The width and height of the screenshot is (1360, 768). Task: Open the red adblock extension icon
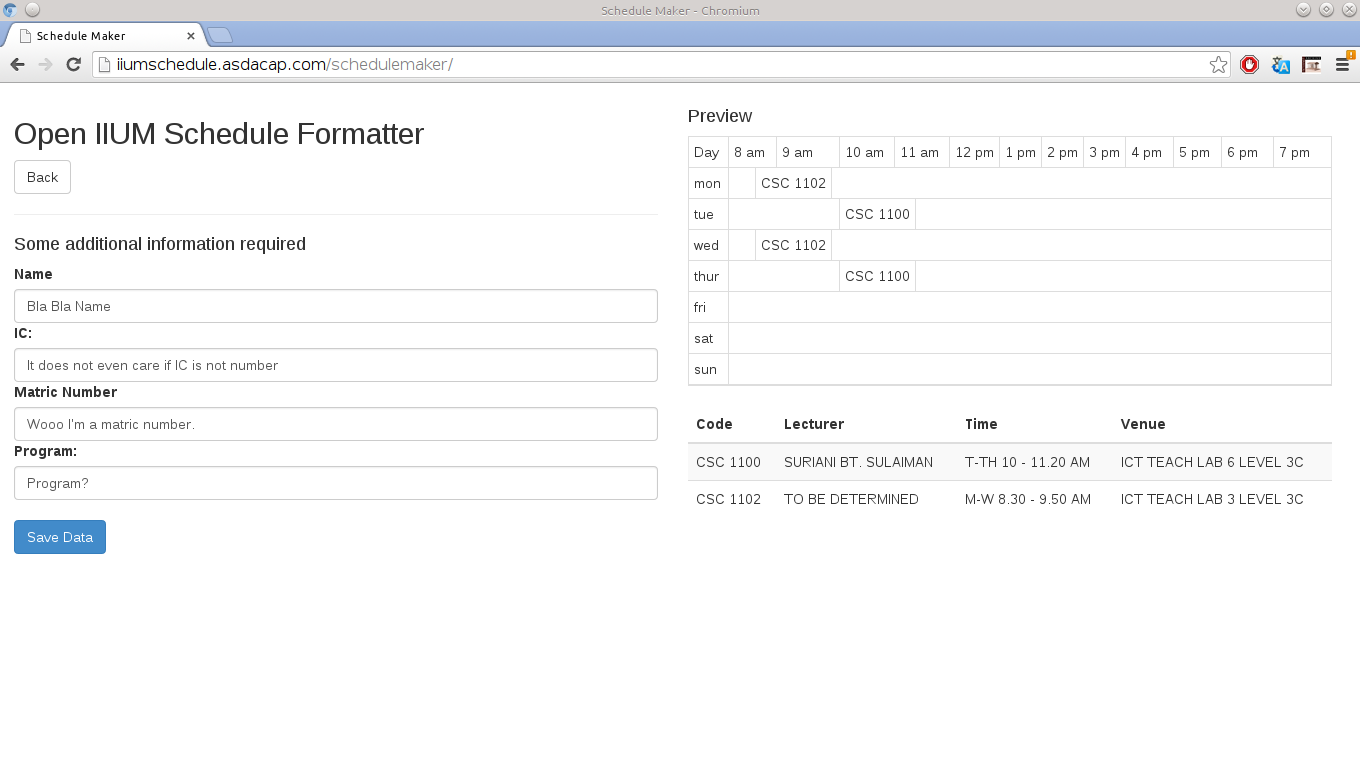(1249, 65)
